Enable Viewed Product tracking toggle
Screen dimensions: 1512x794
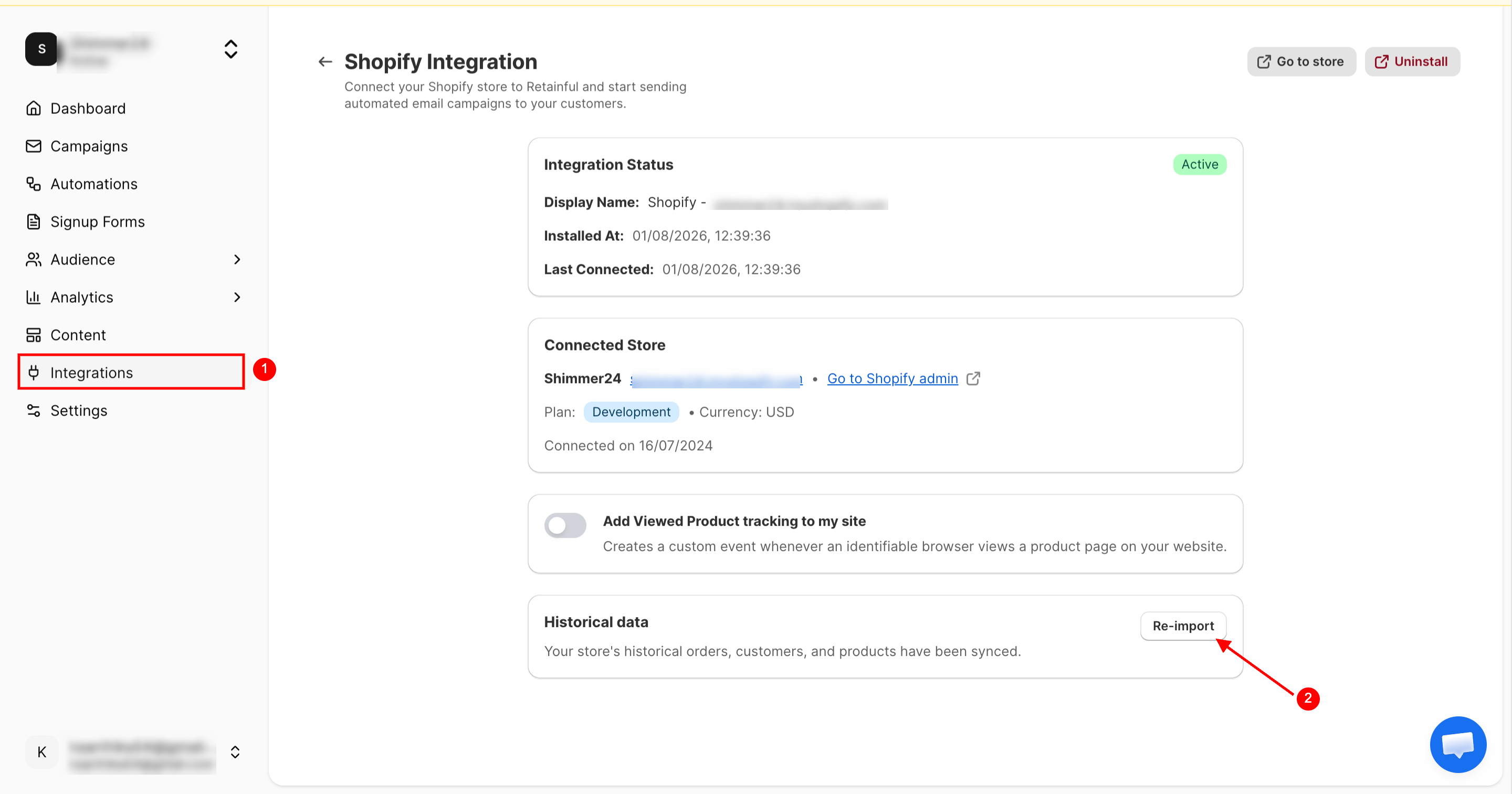[x=565, y=525]
